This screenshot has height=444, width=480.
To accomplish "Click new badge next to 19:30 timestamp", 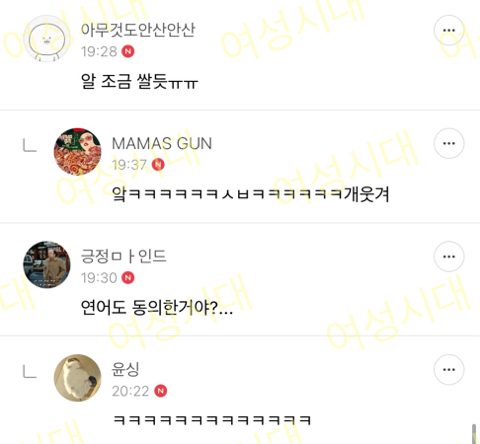I will coord(128,278).
